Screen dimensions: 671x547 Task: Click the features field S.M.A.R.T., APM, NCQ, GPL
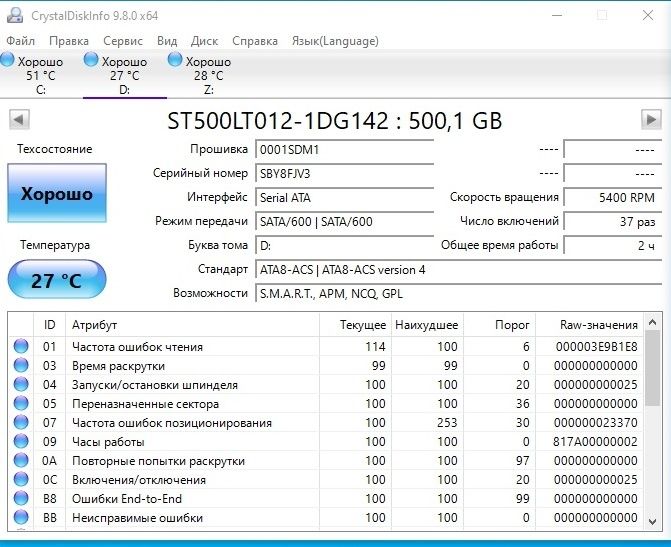458,294
